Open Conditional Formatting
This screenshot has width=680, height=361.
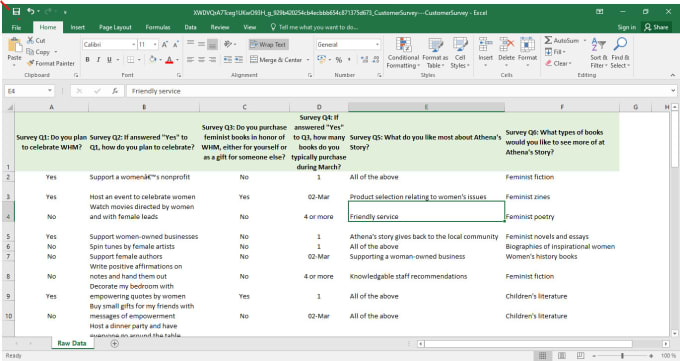point(403,53)
